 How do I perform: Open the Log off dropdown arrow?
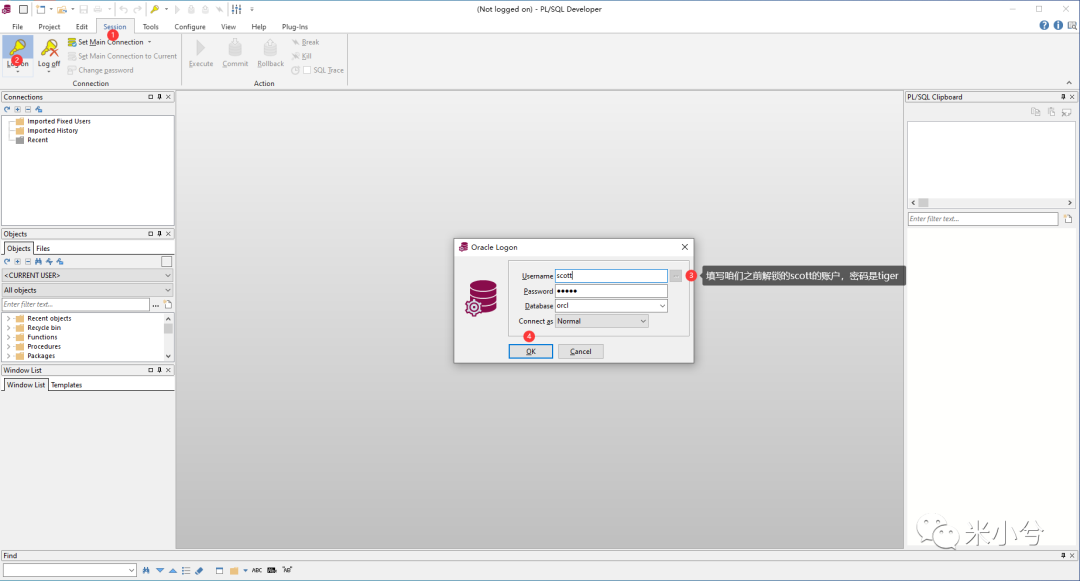(x=49, y=71)
